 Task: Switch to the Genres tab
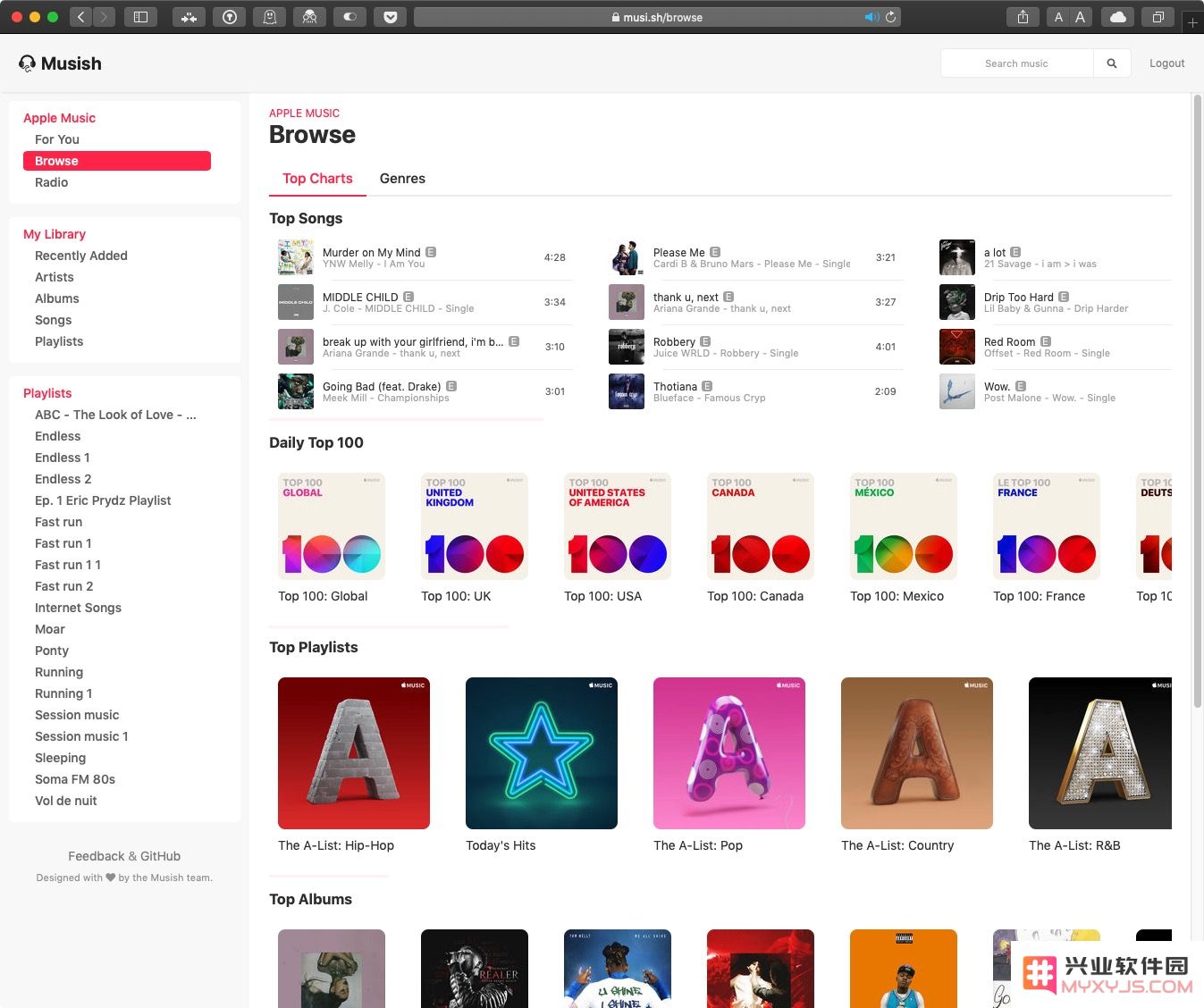pos(402,179)
